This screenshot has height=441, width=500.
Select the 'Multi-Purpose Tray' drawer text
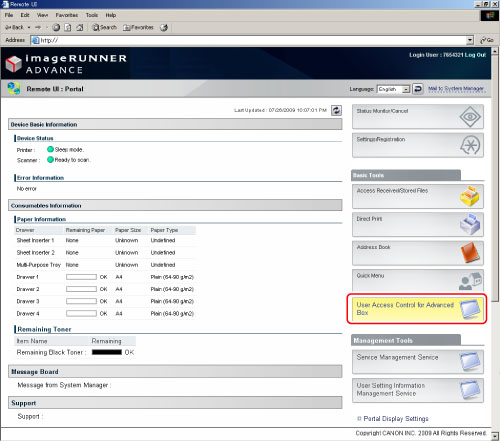[39, 265]
